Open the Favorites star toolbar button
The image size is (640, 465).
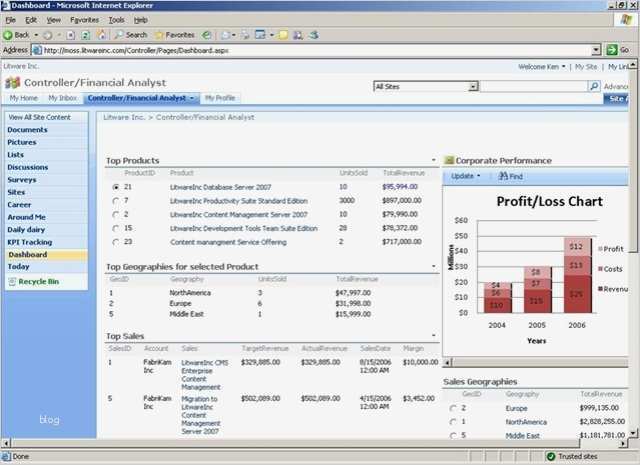[x=175, y=35]
